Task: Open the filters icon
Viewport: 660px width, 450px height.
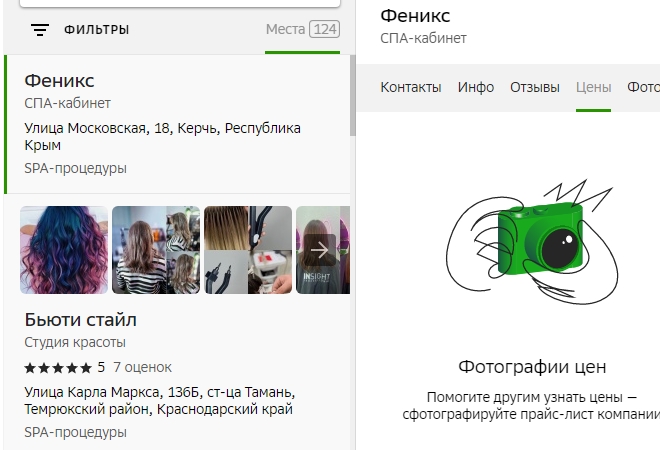Action: [x=40, y=30]
